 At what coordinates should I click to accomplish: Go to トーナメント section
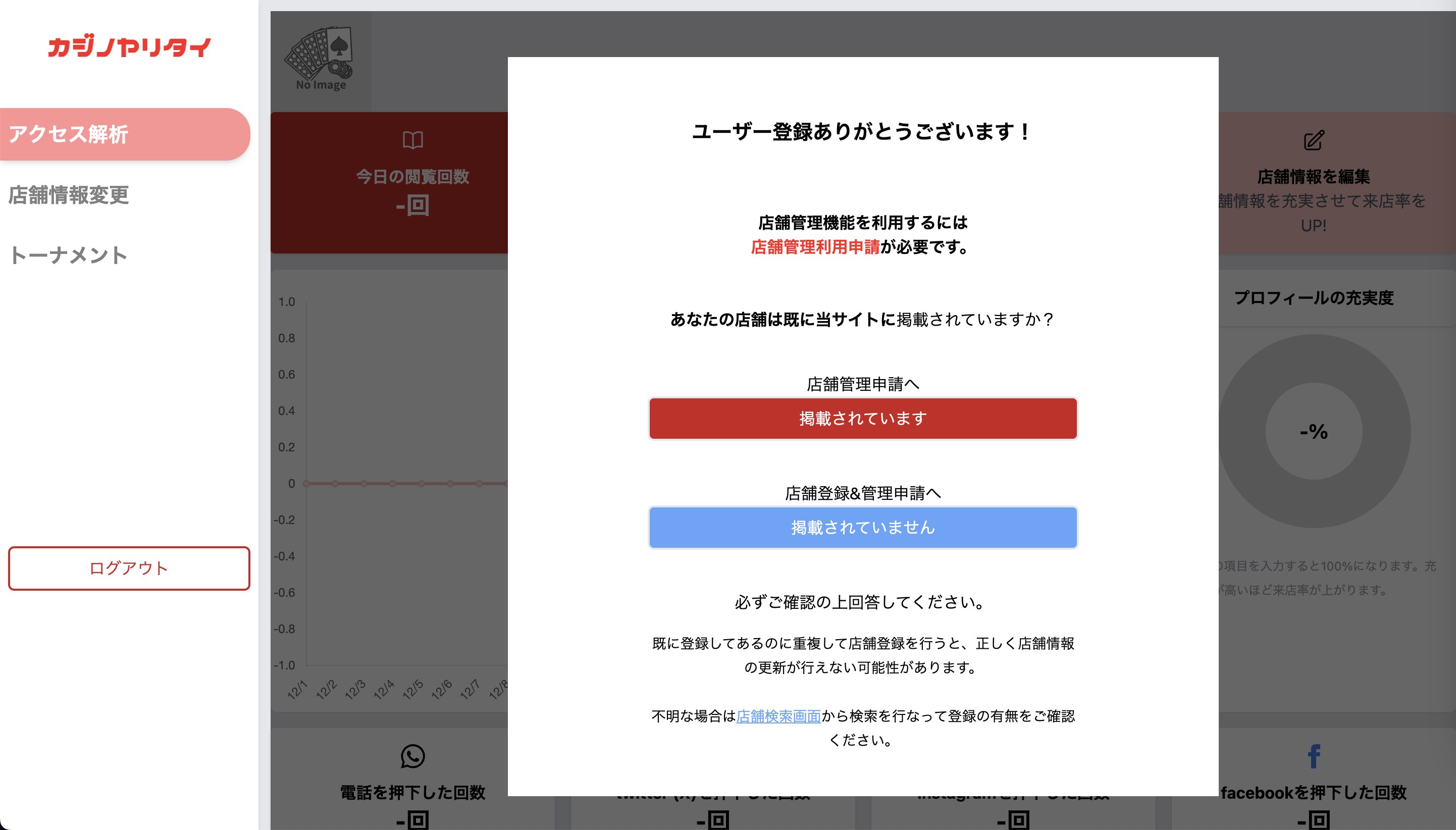tap(68, 255)
